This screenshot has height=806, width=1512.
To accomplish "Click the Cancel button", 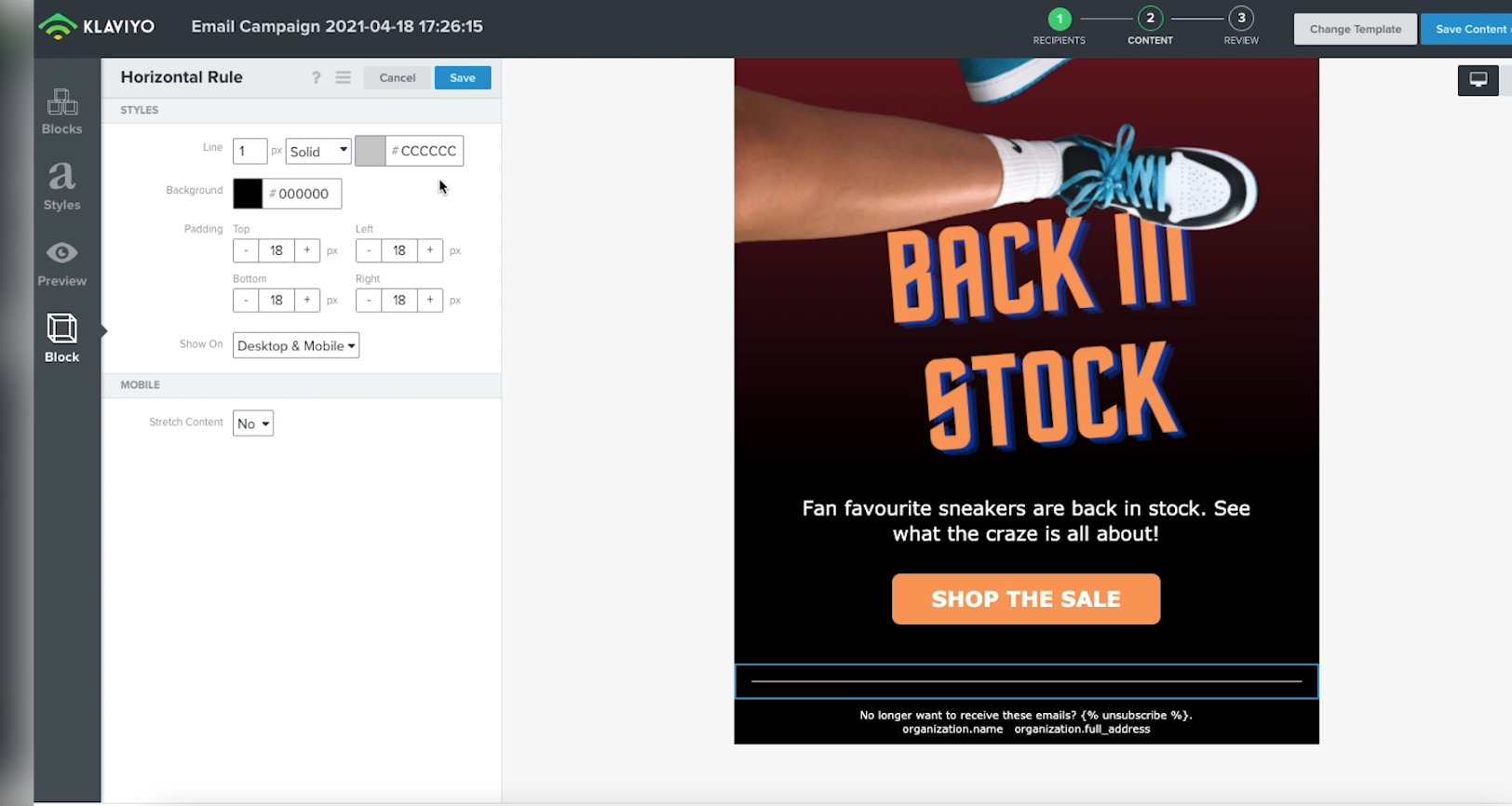I will click(398, 78).
